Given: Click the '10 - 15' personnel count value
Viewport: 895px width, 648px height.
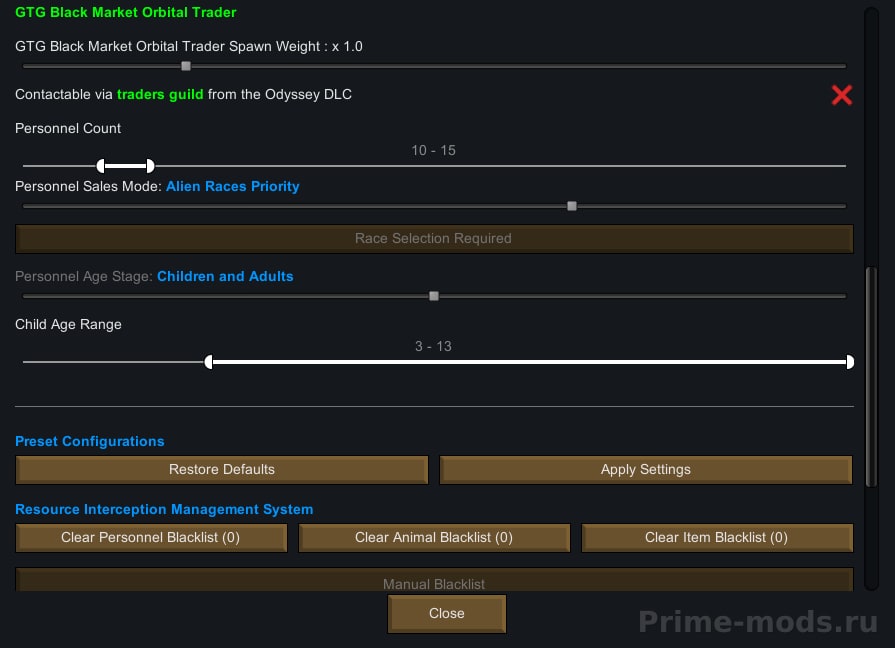Looking at the screenshot, I should 433,150.
